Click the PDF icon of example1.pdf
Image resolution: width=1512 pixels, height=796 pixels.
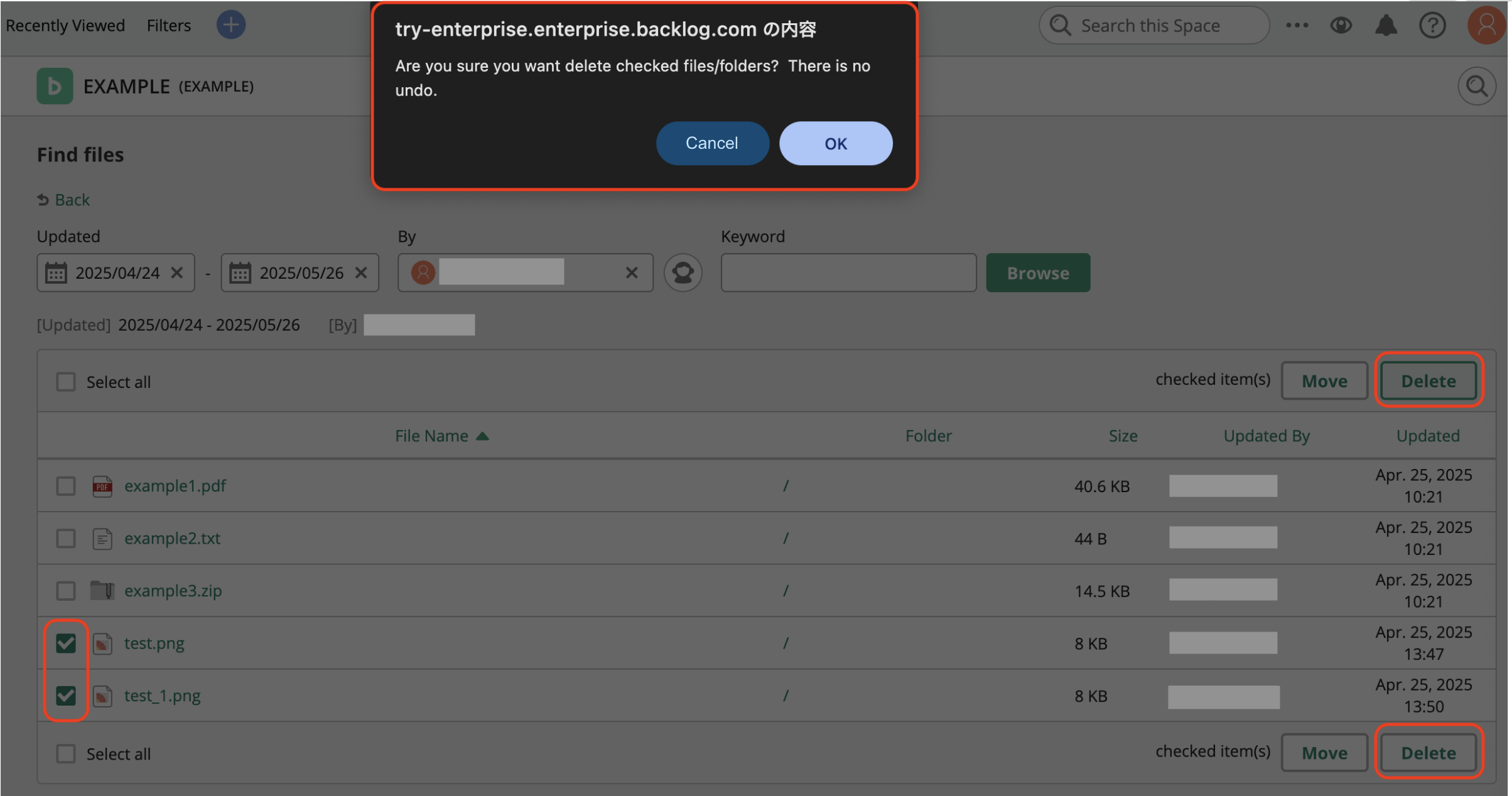102,486
